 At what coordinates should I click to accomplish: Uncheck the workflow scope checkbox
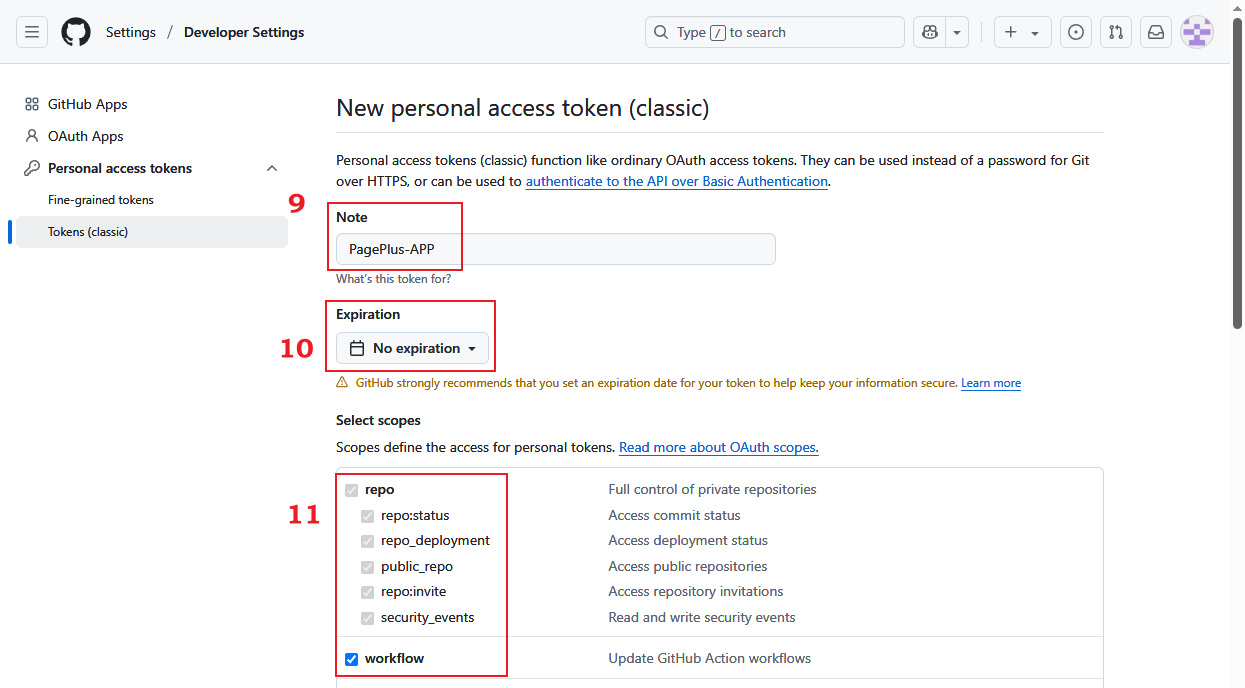pos(351,659)
